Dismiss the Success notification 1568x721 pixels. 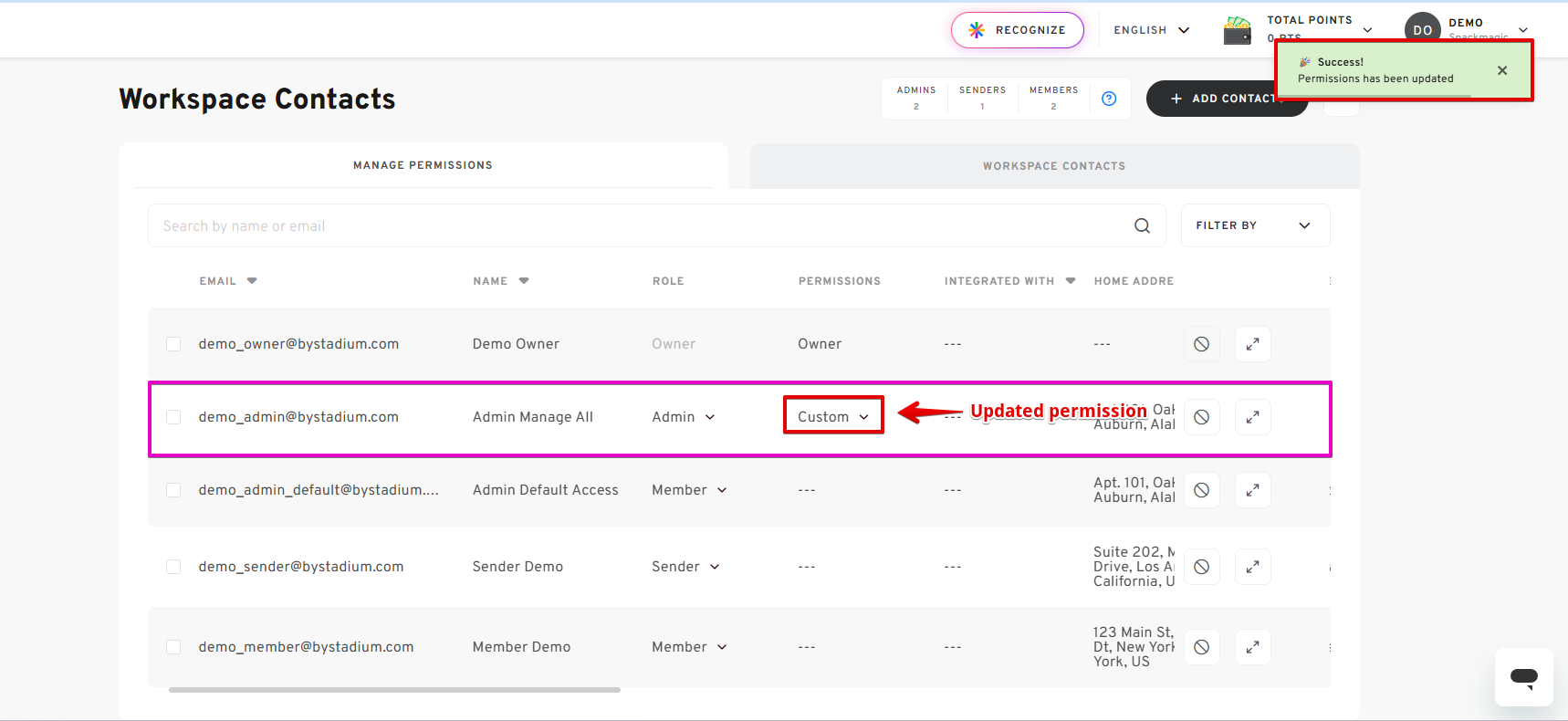tap(1501, 70)
